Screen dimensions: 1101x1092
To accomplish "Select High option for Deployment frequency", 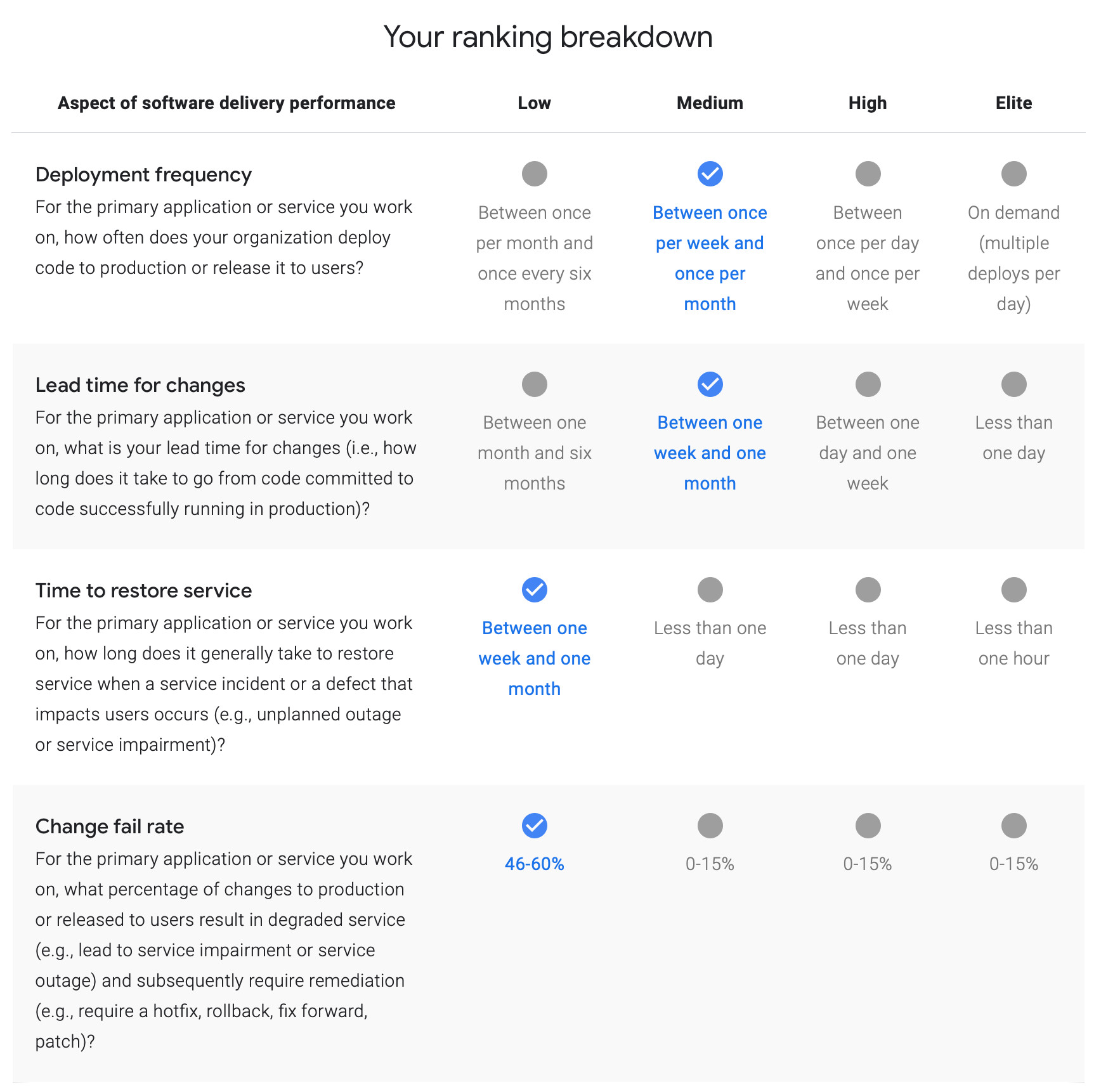I will (868, 174).
